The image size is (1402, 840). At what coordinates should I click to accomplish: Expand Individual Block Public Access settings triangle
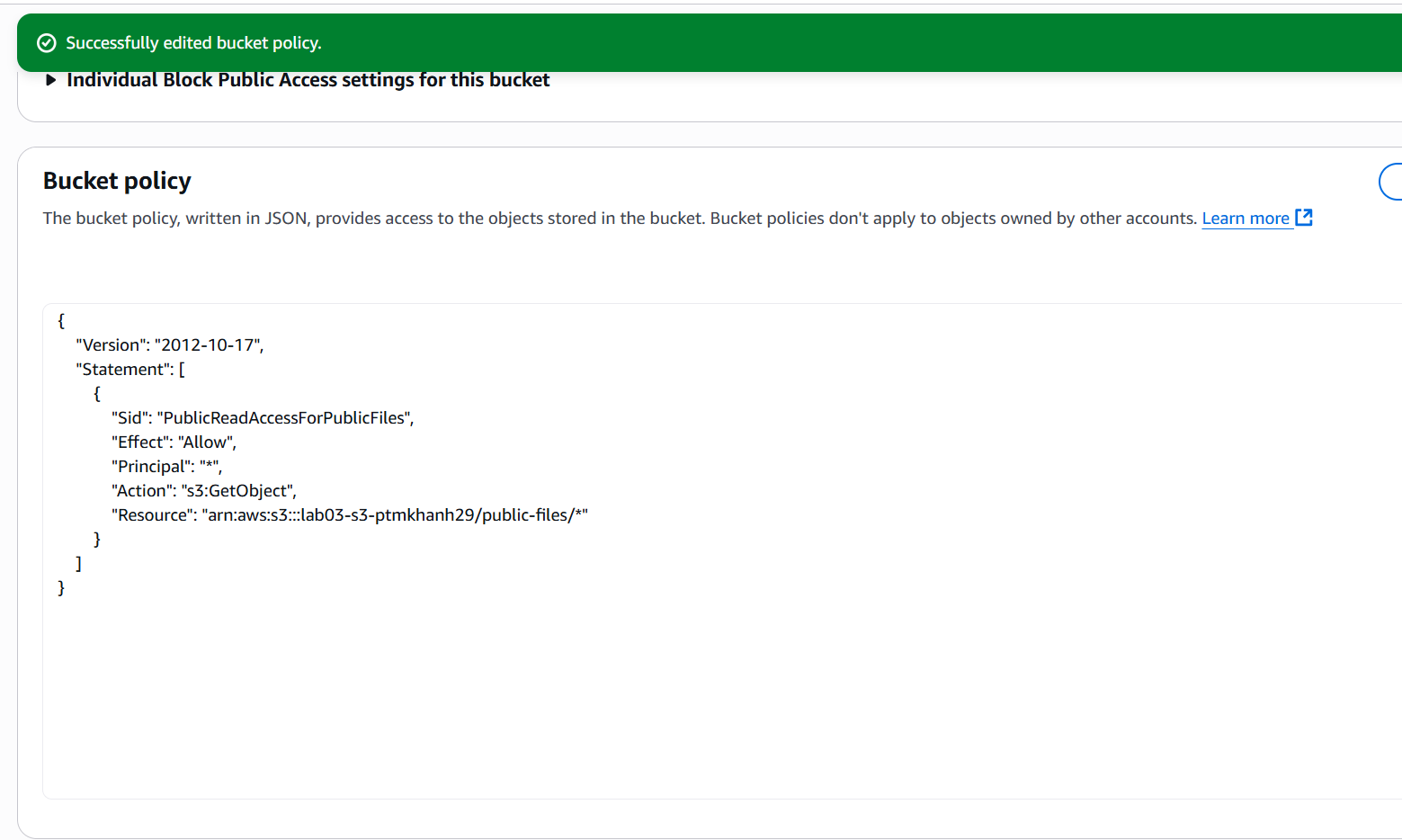tap(51, 80)
